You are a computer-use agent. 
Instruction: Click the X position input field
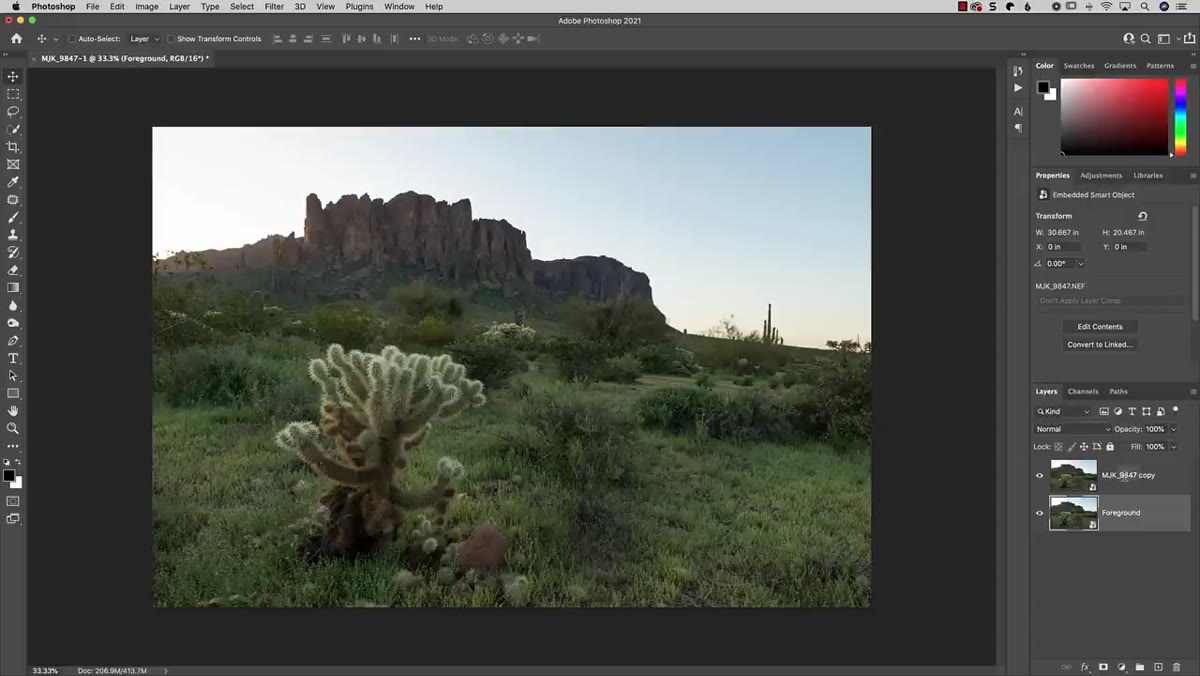tap(1063, 247)
